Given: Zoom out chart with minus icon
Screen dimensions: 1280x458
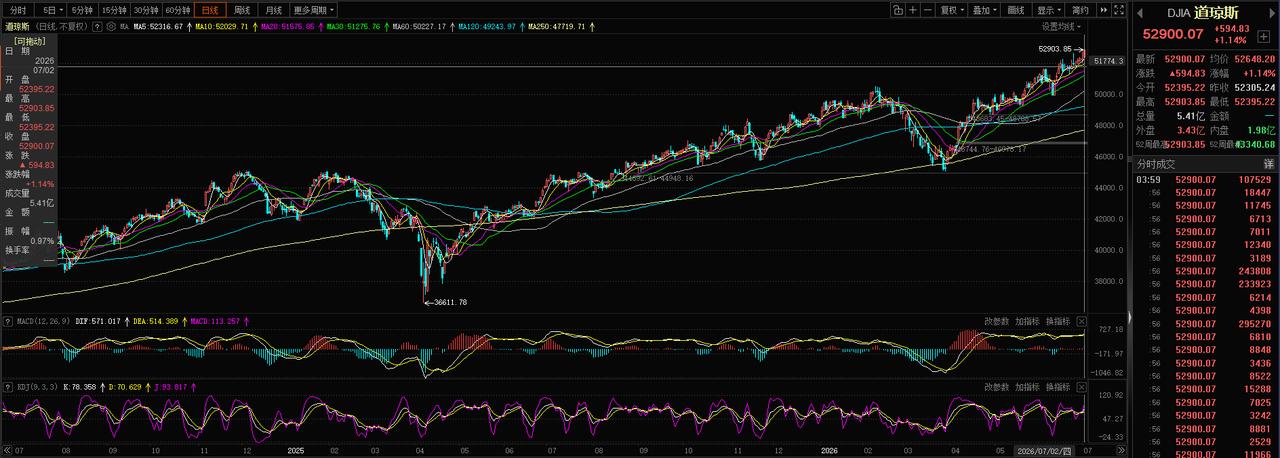Looking at the screenshot, I should [928, 10].
